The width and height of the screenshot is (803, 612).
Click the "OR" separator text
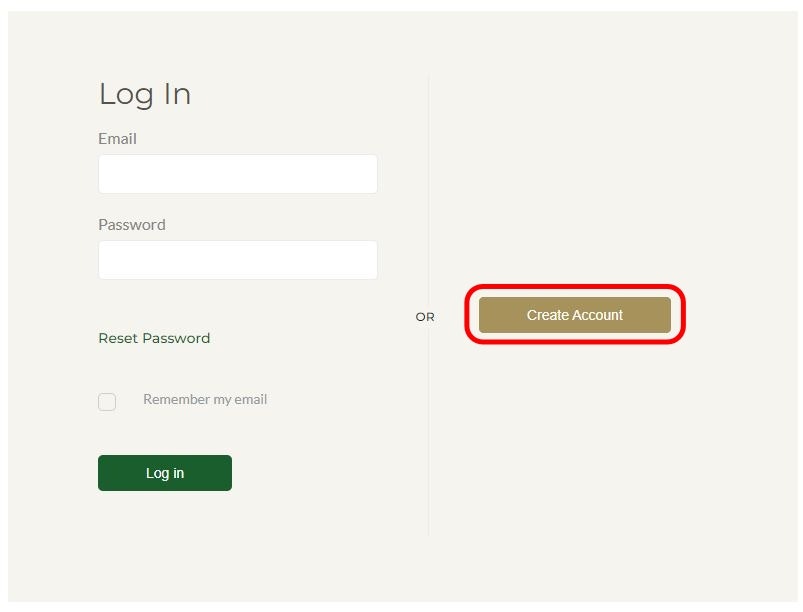pyautogui.click(x=425, y=317)
